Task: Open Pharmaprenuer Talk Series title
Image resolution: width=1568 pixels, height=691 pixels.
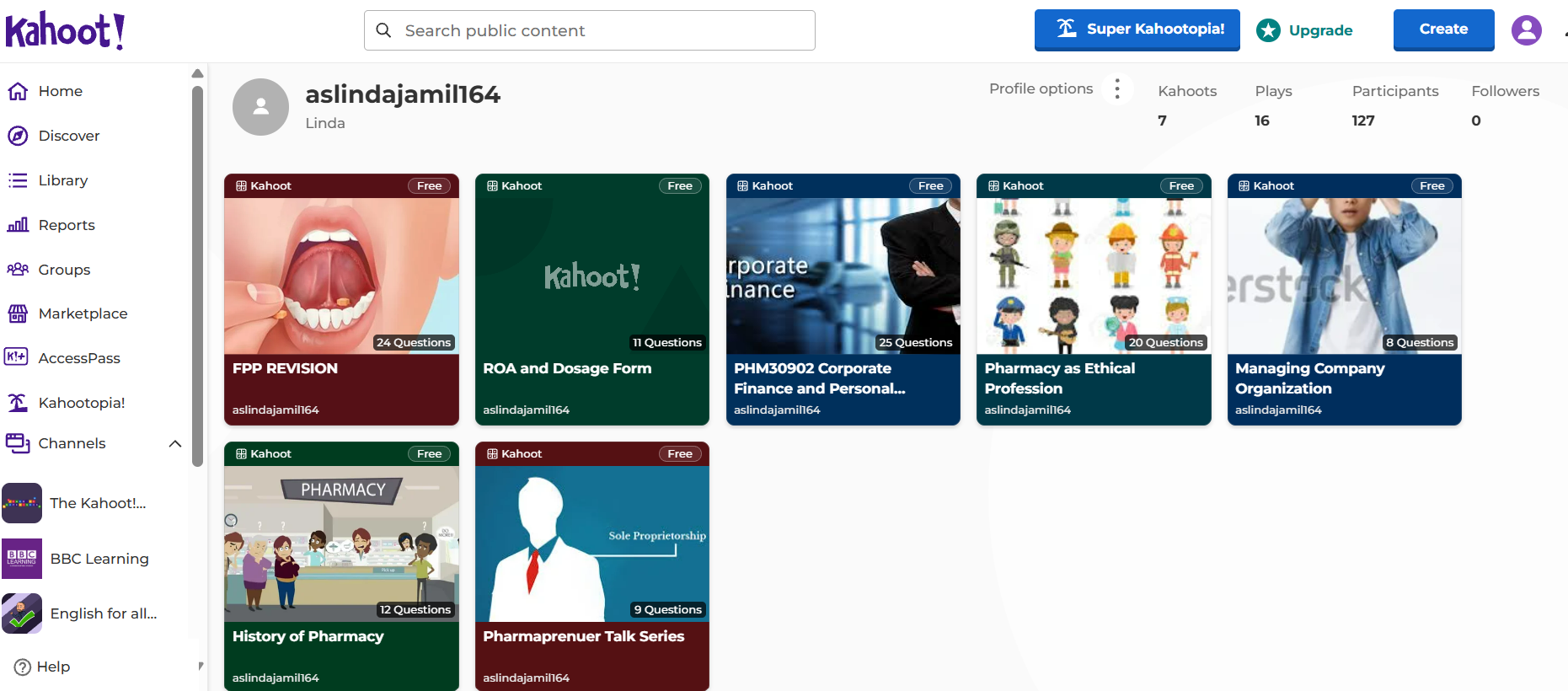Action: tap(583, 636)
